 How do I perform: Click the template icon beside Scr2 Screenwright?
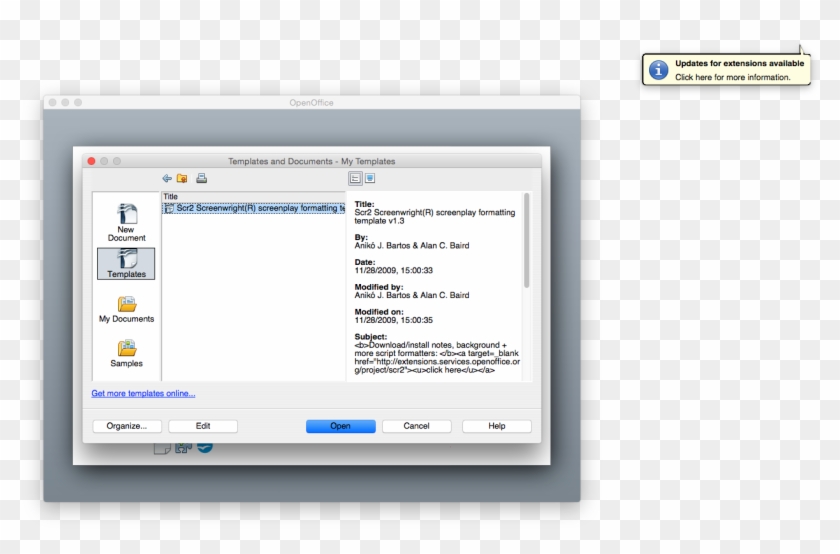pos(169,208)
